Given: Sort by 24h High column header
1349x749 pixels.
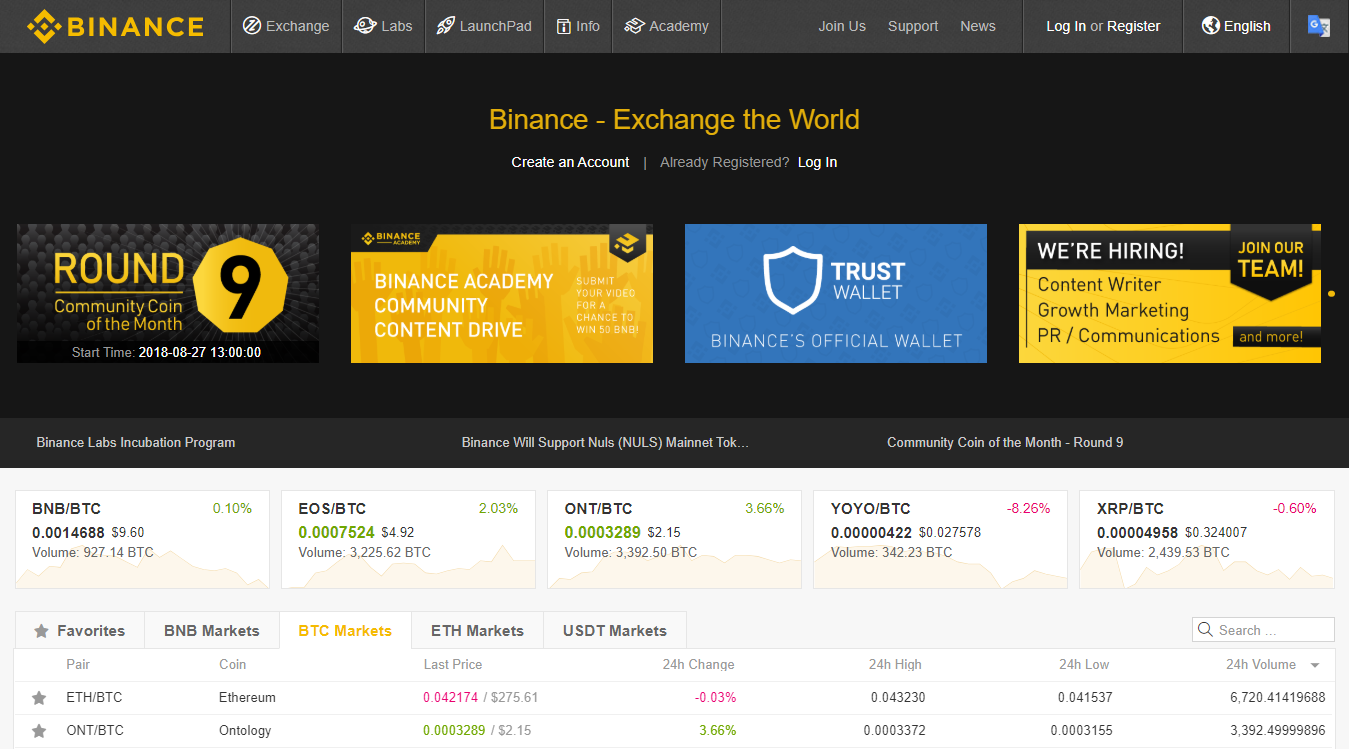Looking at the screenshot, I should [895, 664].
